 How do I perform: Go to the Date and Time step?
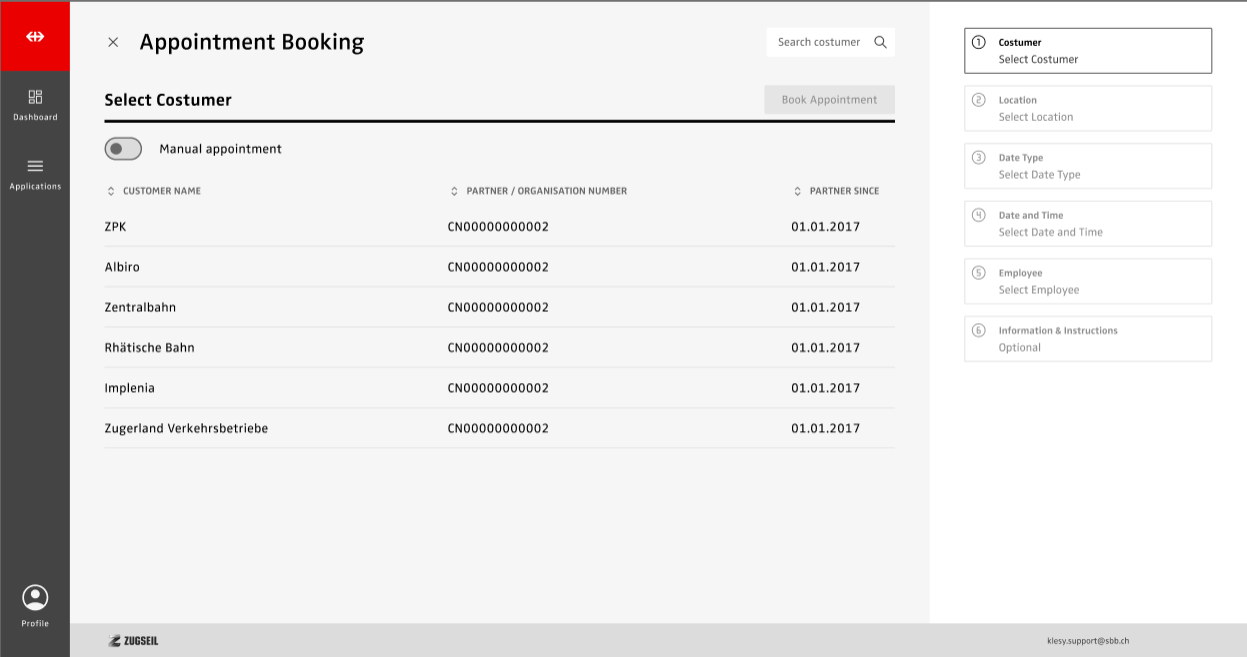(x=1087, y=224)
